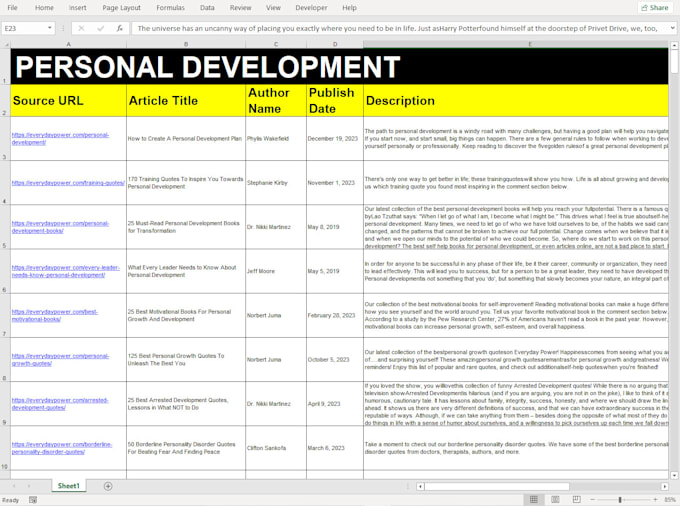Viewport: 680px width, 506px height.
Task: Switch to the Home ribbon tab
Action: (x=44, y=7)
